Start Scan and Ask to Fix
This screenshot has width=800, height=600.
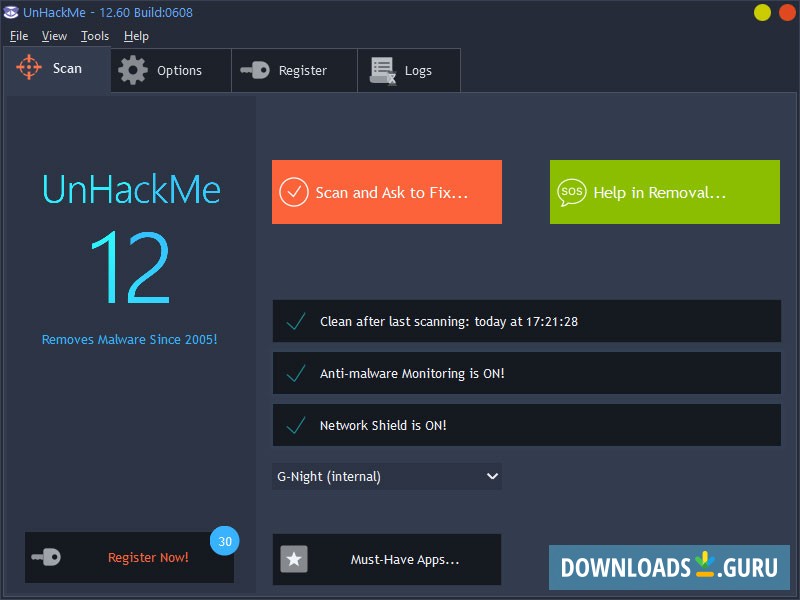387,192
